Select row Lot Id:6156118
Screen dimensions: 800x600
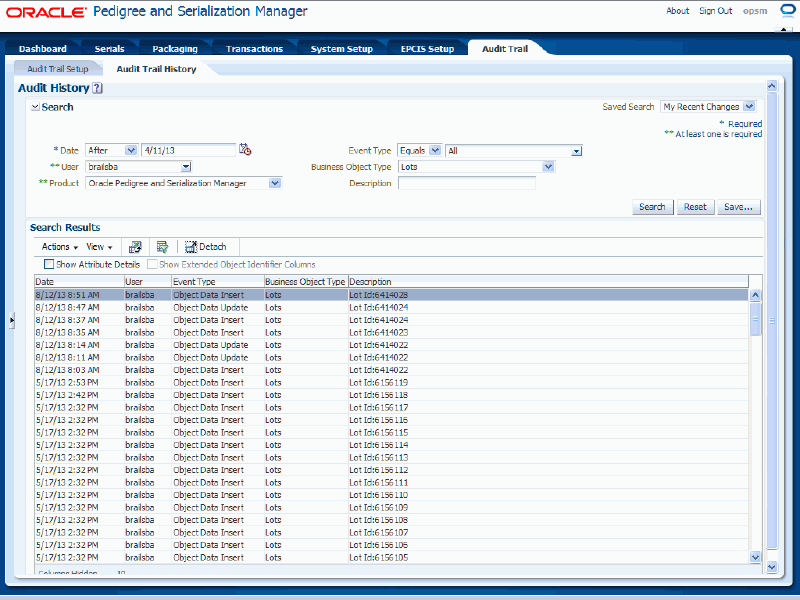coord(391,395)
